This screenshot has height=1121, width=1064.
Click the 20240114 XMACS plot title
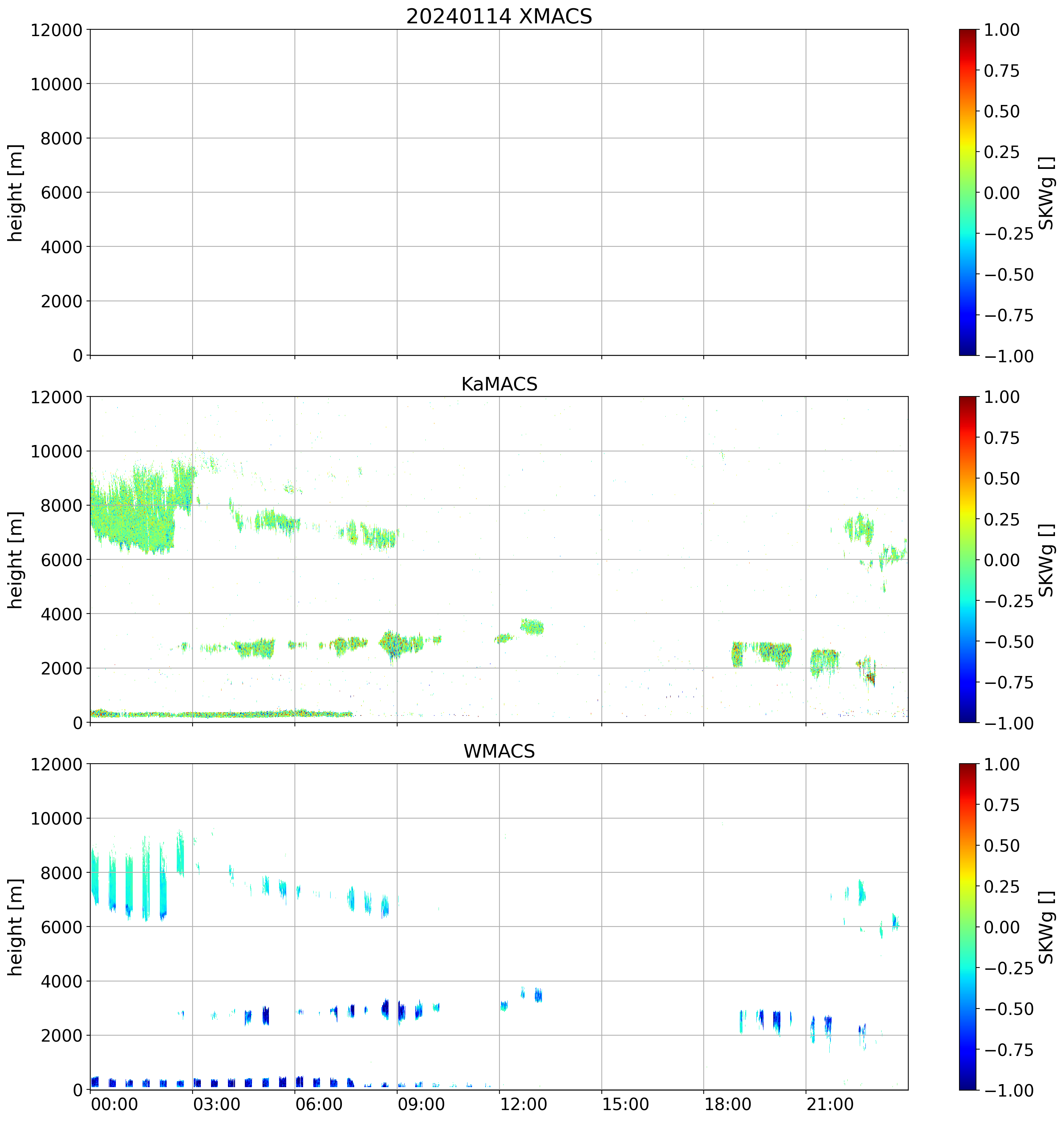pos(499,16)
